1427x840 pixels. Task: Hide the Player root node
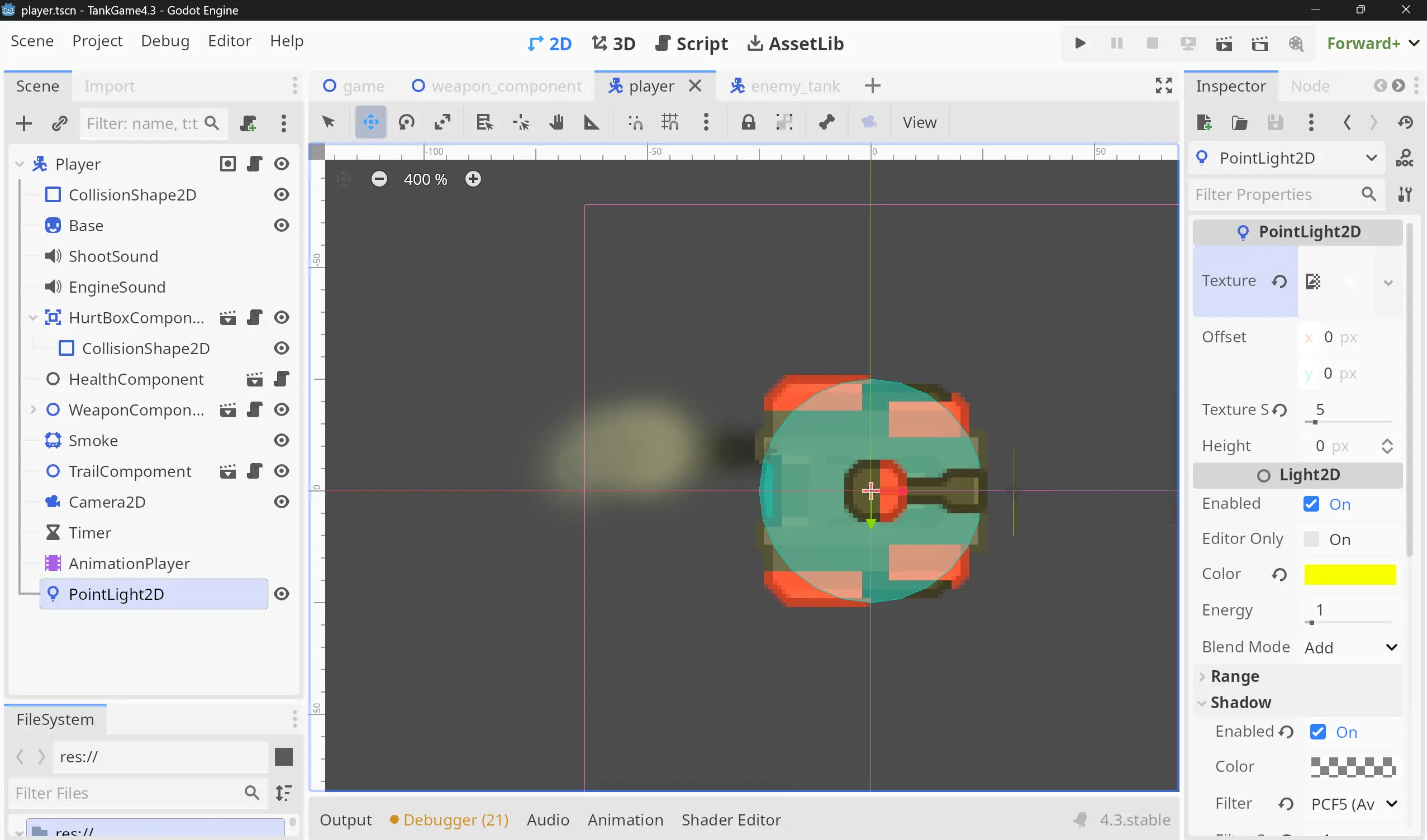[282, 164]
